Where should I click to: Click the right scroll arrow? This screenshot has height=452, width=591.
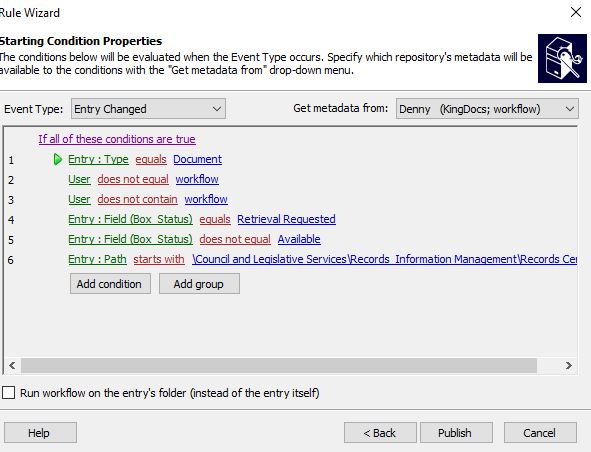tap(569, 365)
